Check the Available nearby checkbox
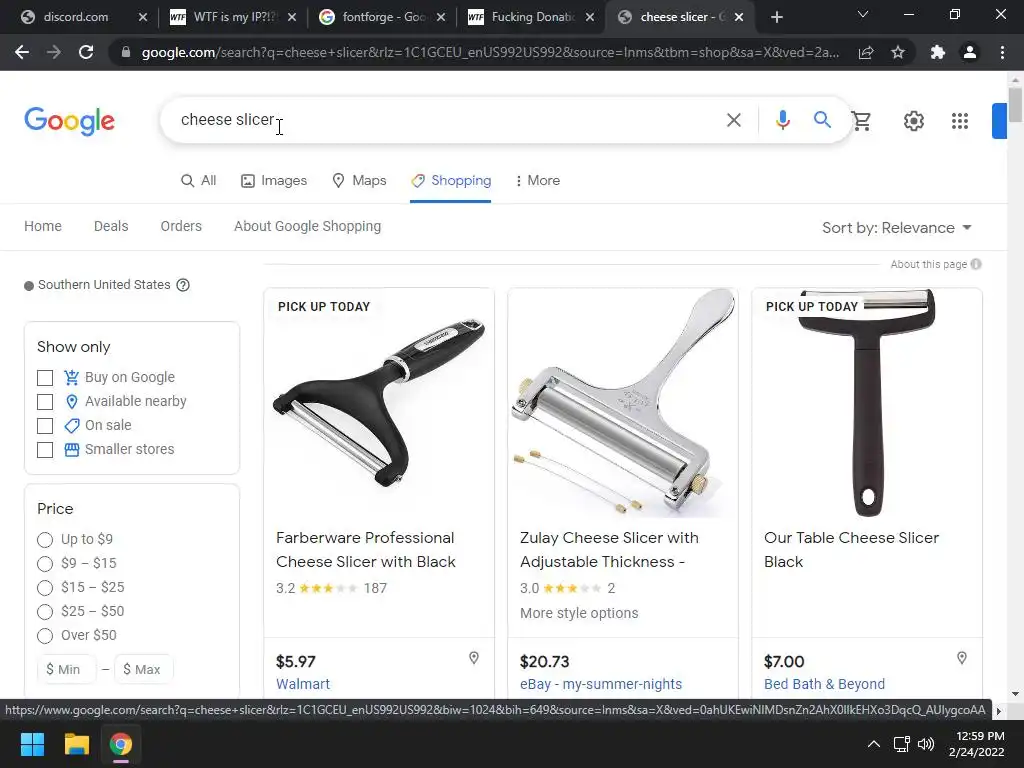 45,402
